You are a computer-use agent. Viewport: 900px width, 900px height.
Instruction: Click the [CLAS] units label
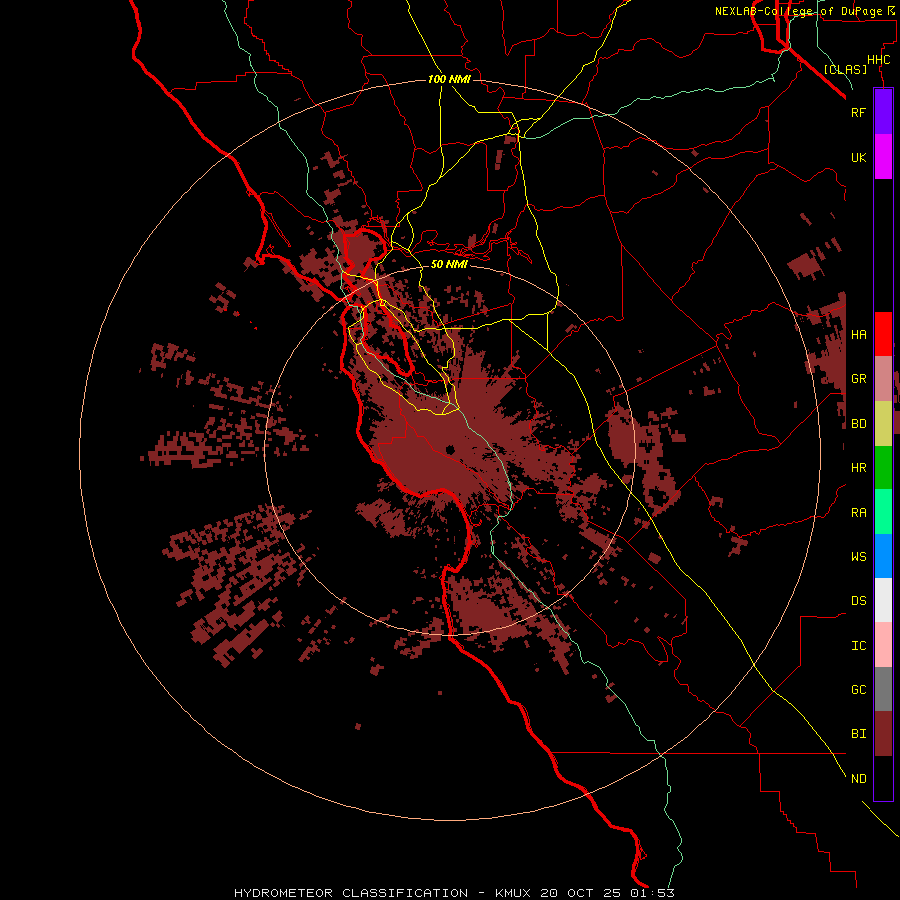point(845,69)
